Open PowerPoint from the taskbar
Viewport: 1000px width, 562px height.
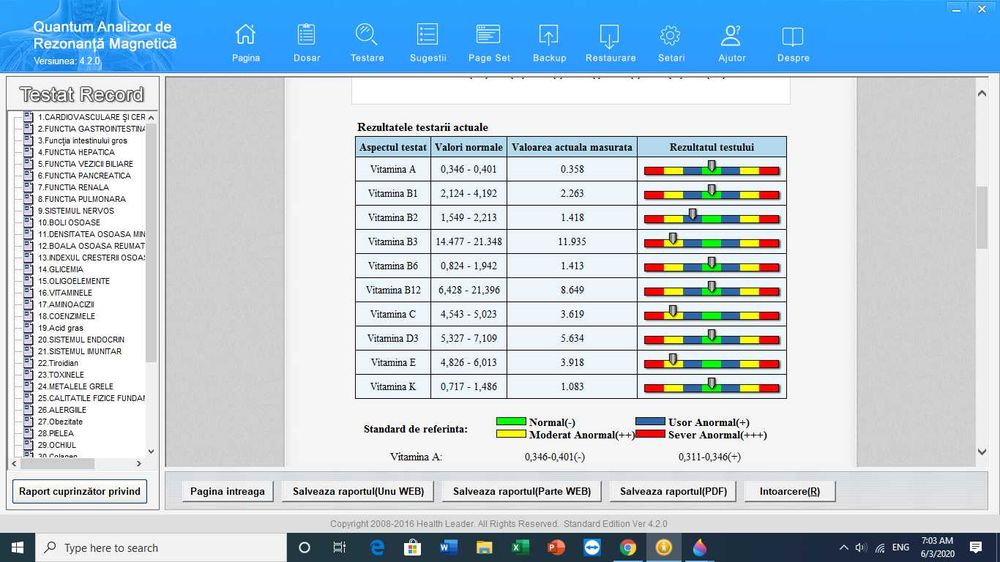tap(555, 547)
